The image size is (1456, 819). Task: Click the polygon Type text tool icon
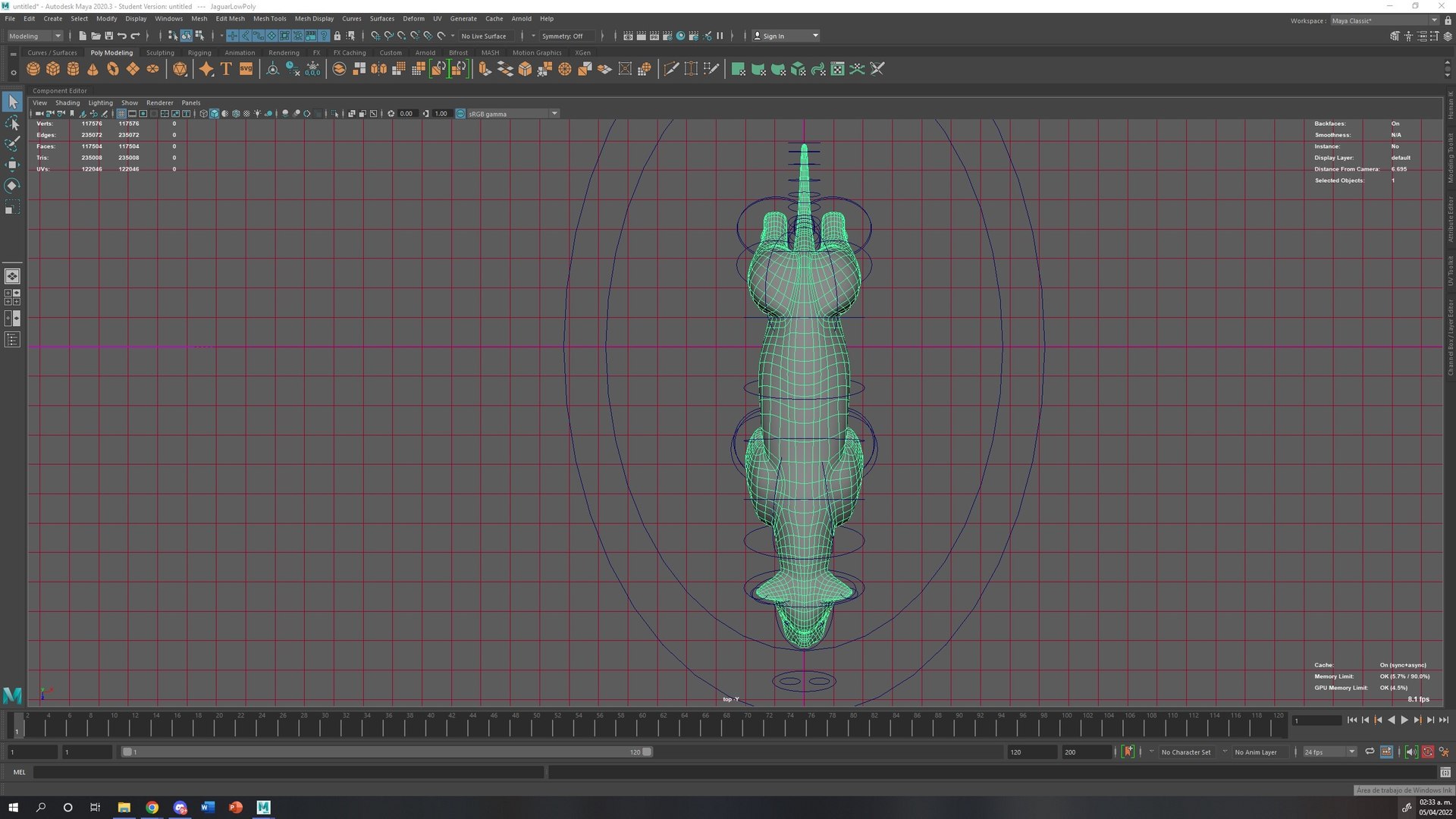[226, 69]
